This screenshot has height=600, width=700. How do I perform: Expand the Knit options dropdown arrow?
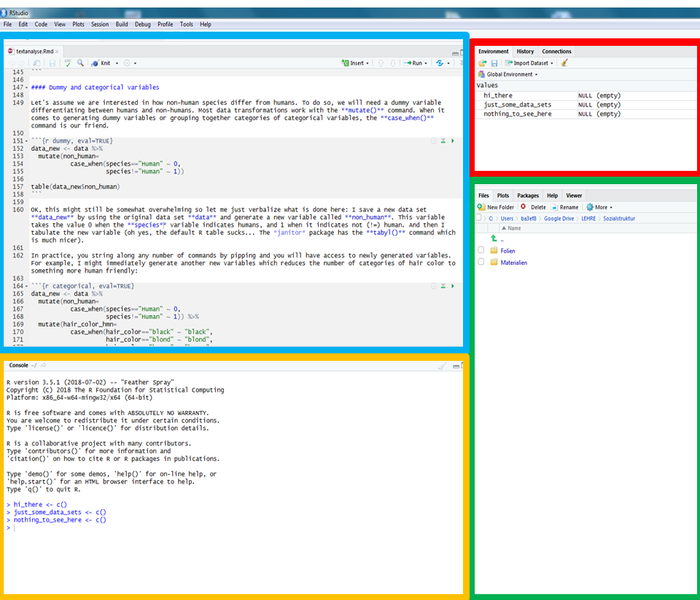pyautogui.click(x=117, y=63)
